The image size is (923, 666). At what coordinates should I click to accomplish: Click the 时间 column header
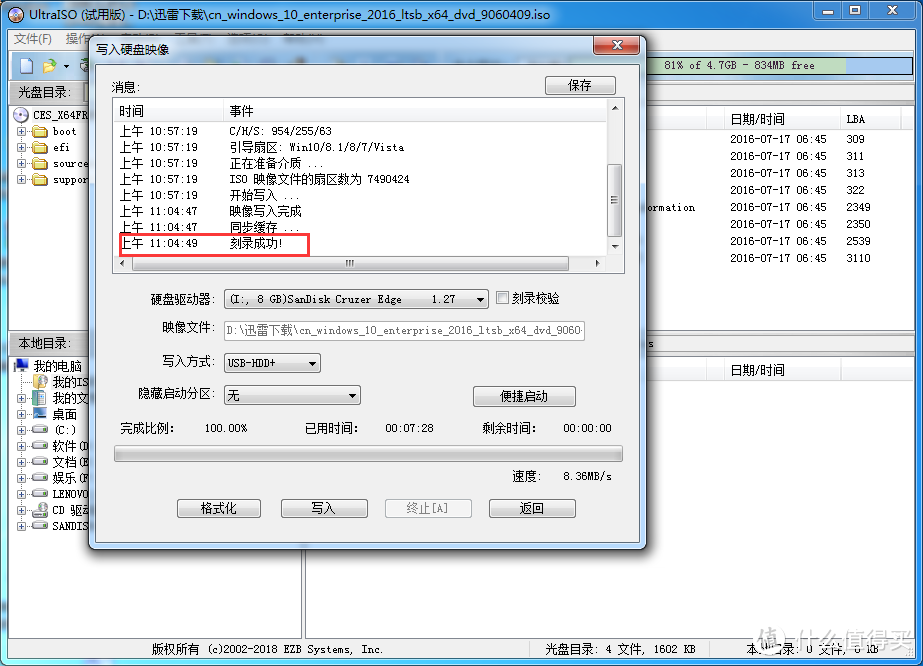click(x=169, y=111)
